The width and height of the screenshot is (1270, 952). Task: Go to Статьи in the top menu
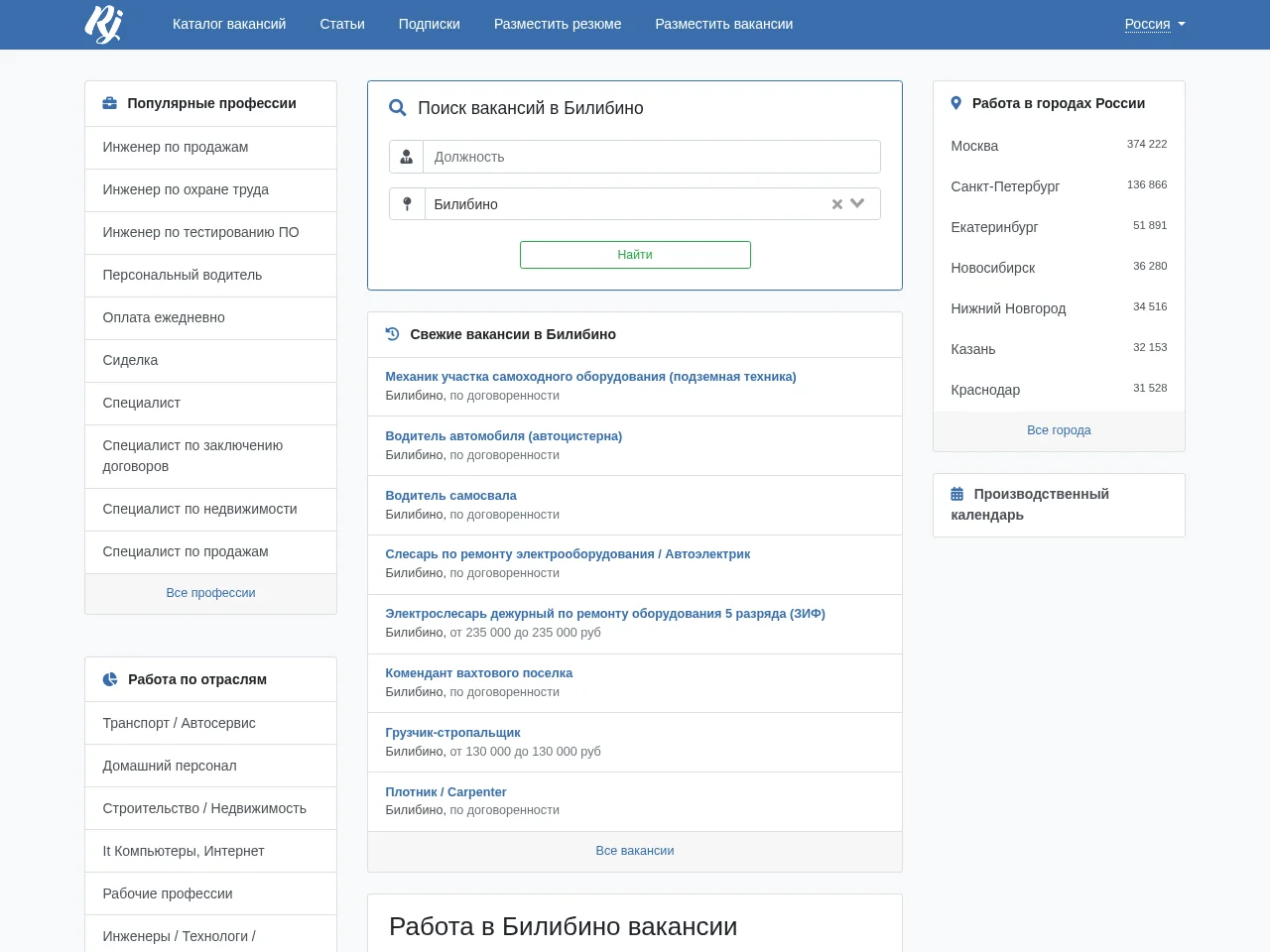coord(342,24)
